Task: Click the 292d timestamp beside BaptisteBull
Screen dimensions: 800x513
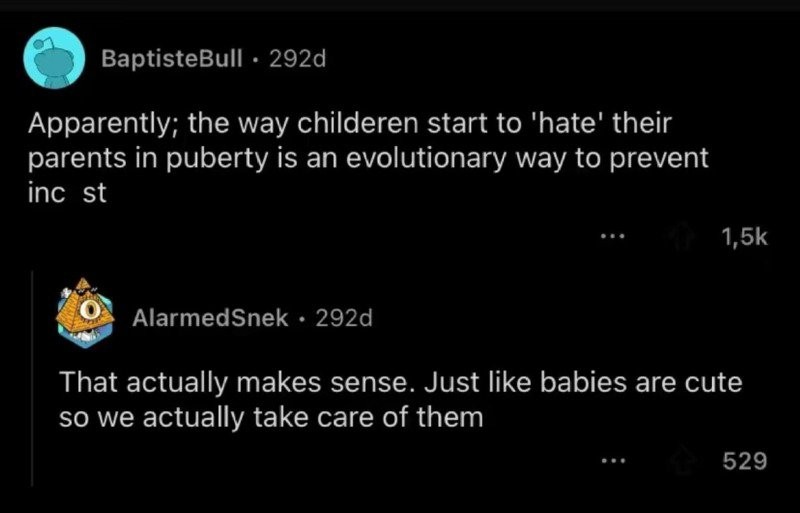Action: click(x=297, y=59)
